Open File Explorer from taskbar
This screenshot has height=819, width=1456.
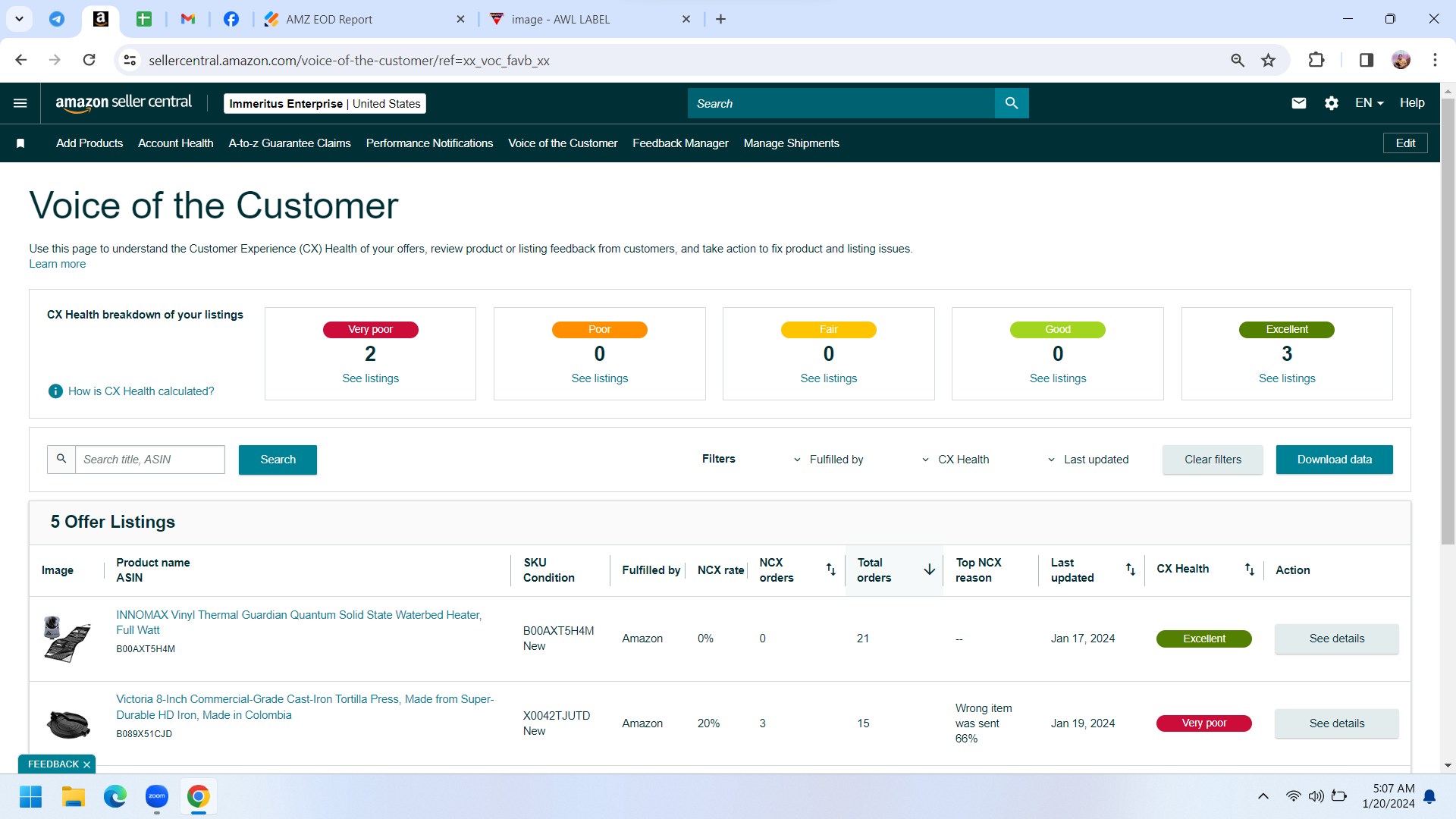(x=73, y=796)
